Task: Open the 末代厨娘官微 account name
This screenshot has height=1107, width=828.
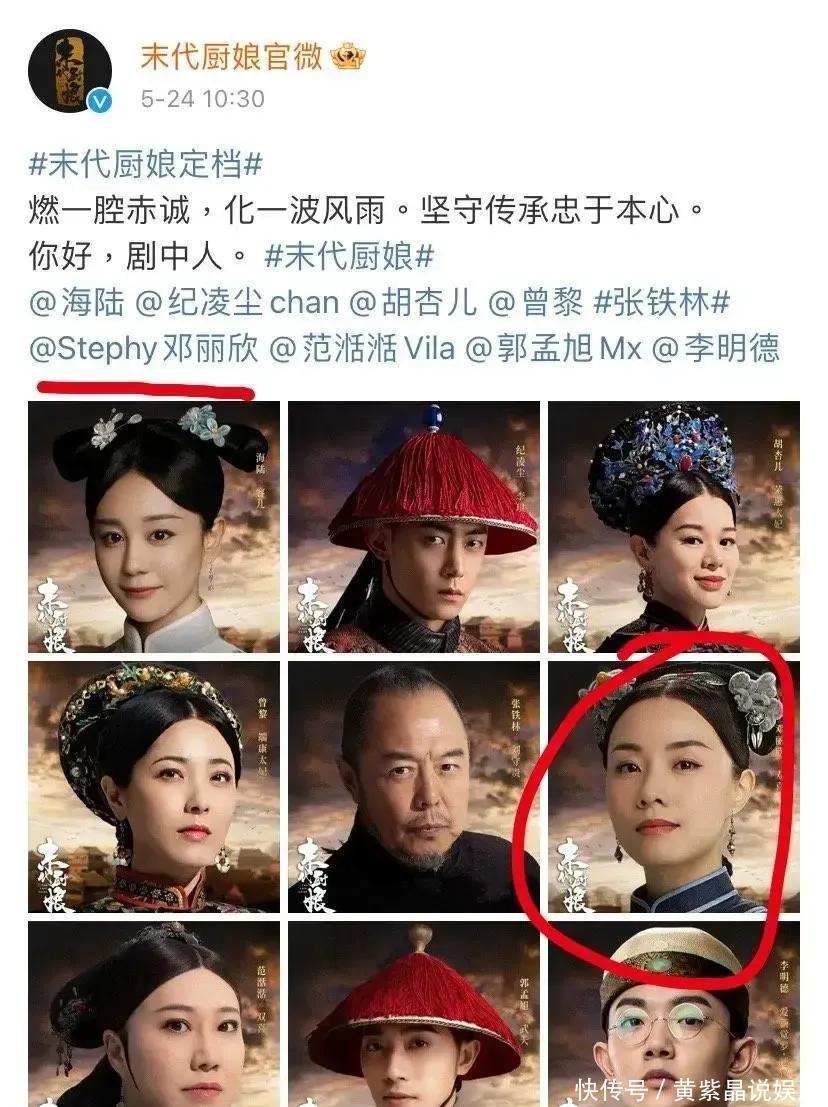Action: [x=232, y=56]
